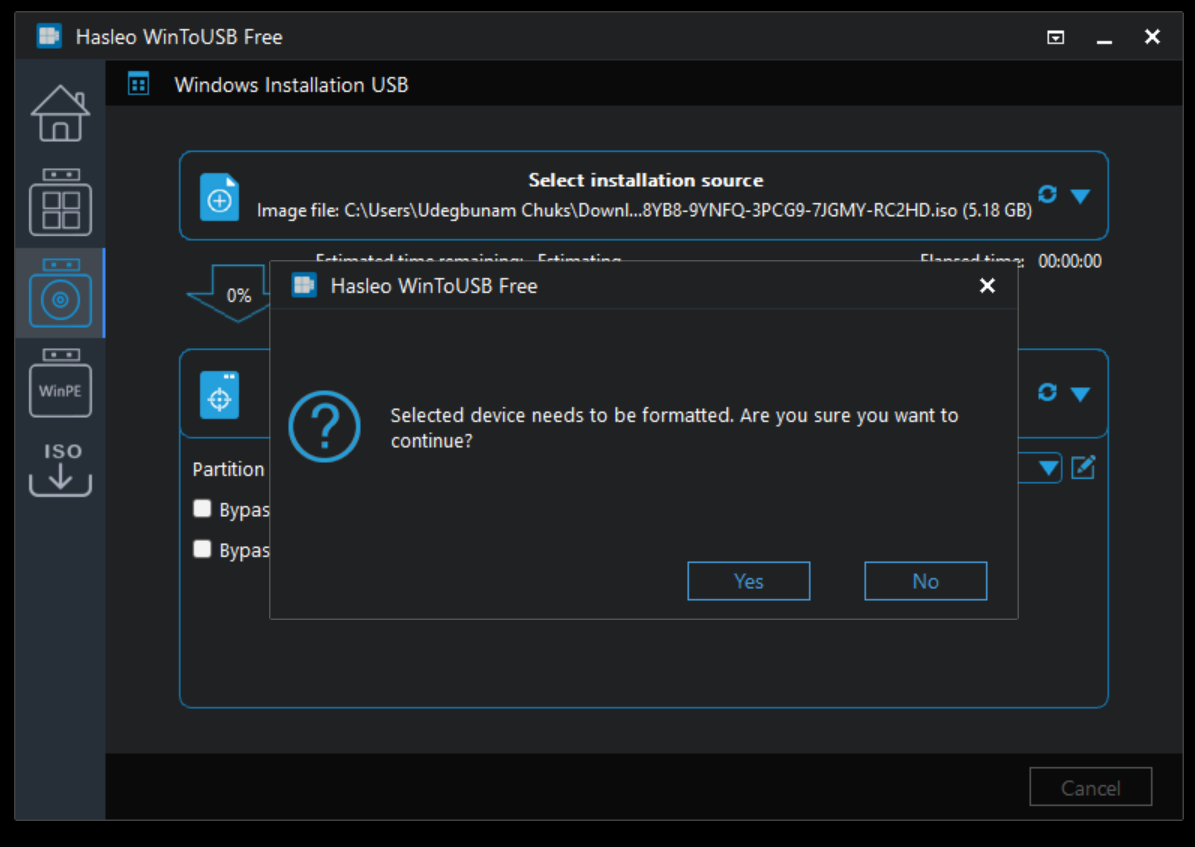Select the Windows To Go USB sidebar icon

60,202
